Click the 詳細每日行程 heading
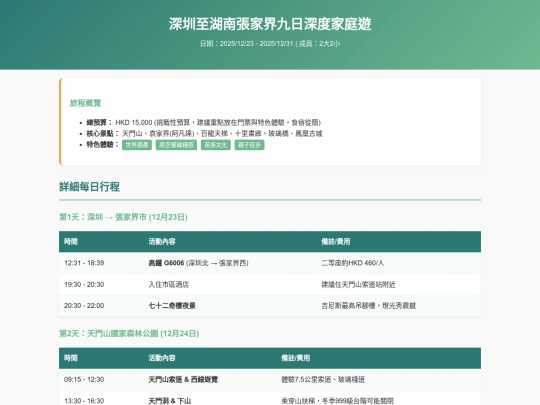This screenshot has width=540, height=405. pos(90,187)
